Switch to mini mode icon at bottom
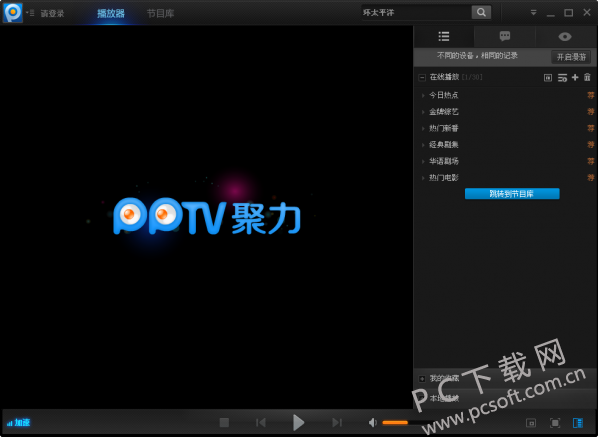 click(x=531, y=423)
